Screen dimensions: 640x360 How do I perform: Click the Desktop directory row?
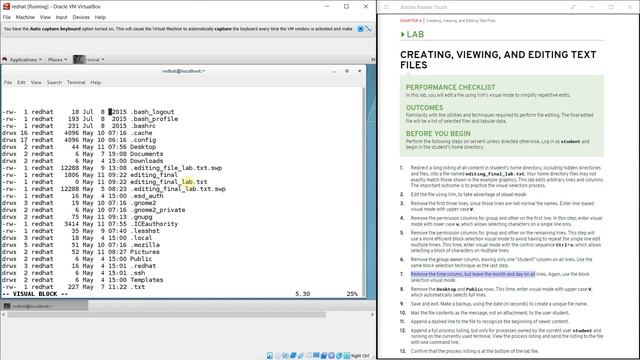pos(79,147)
